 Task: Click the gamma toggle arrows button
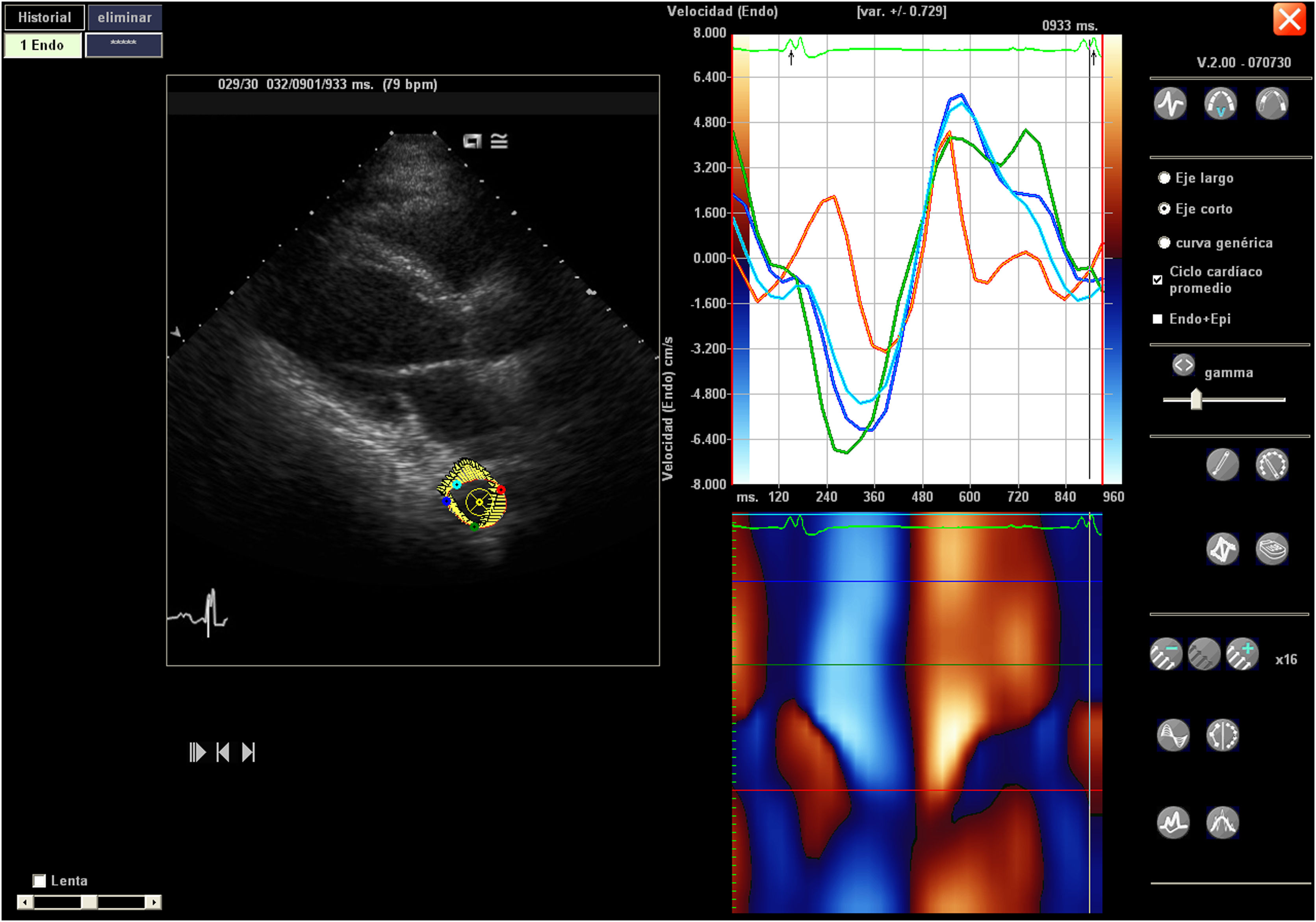[1183, 365]
